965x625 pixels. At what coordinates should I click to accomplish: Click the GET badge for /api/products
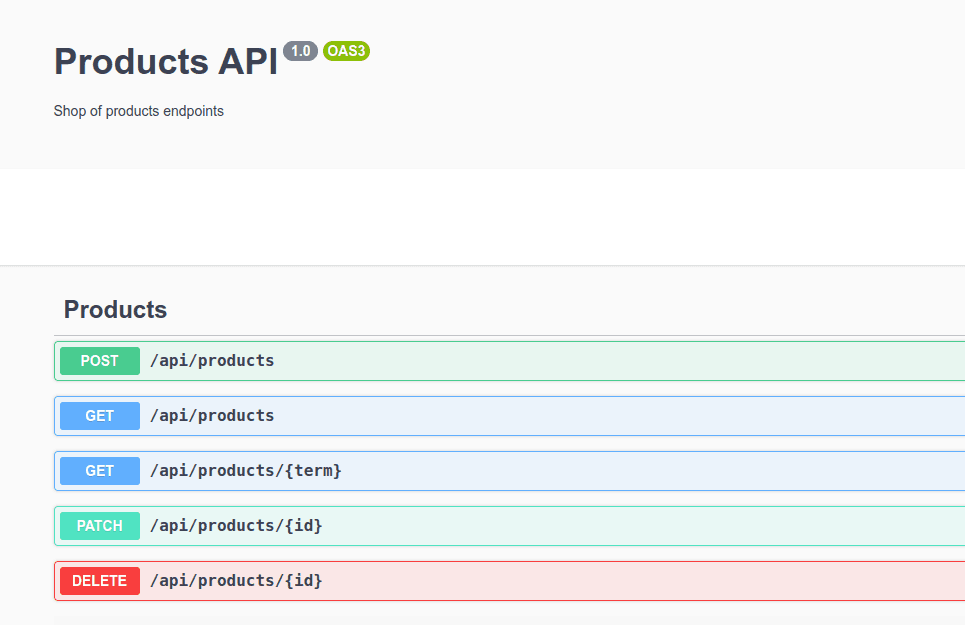pyautogui.click(x=100, y=416)
